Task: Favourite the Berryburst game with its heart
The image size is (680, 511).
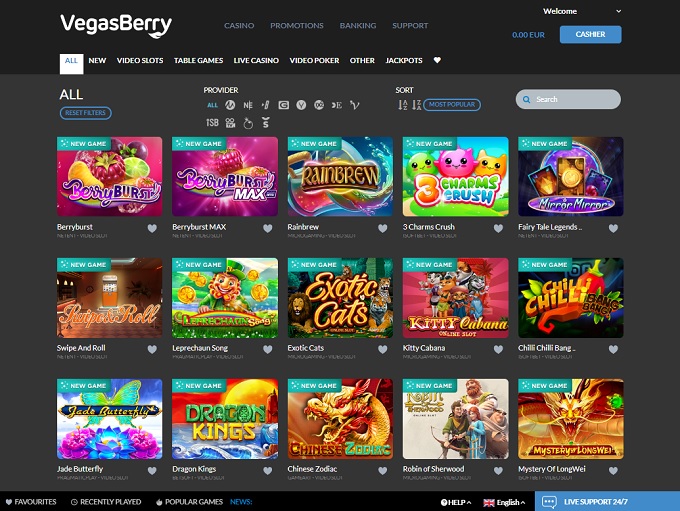Action: point(152,228)
